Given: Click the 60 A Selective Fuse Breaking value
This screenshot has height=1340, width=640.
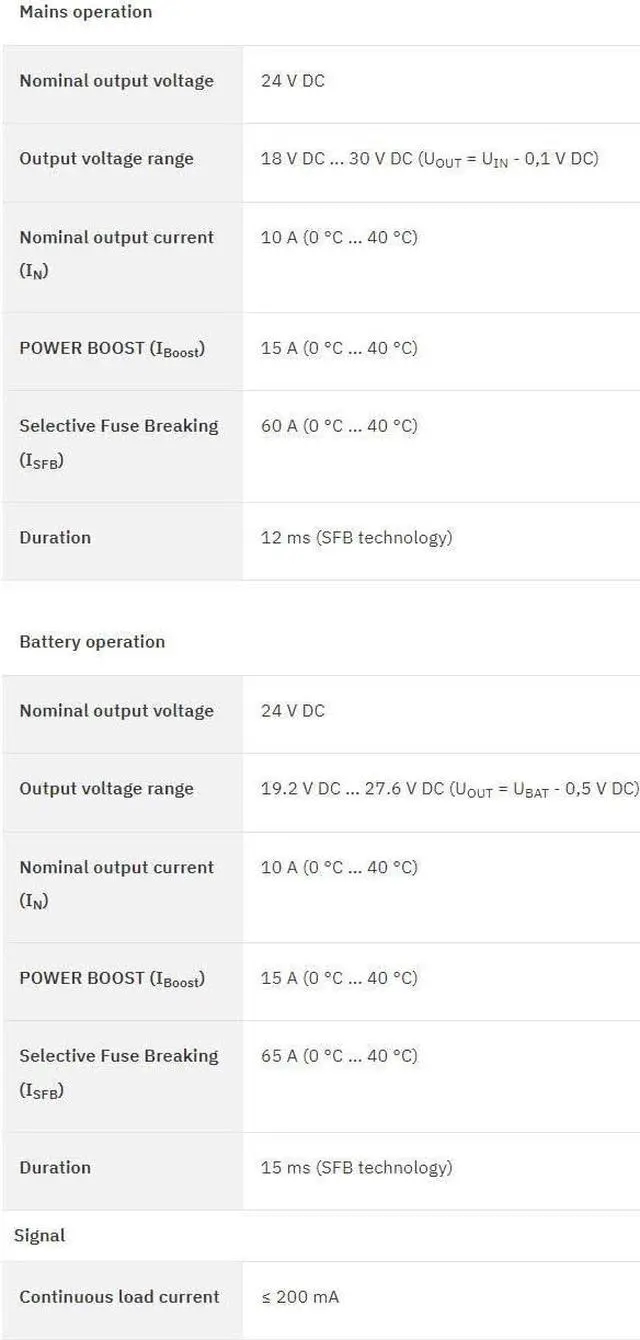Looking at the screenshot, I should pos(339,426).
